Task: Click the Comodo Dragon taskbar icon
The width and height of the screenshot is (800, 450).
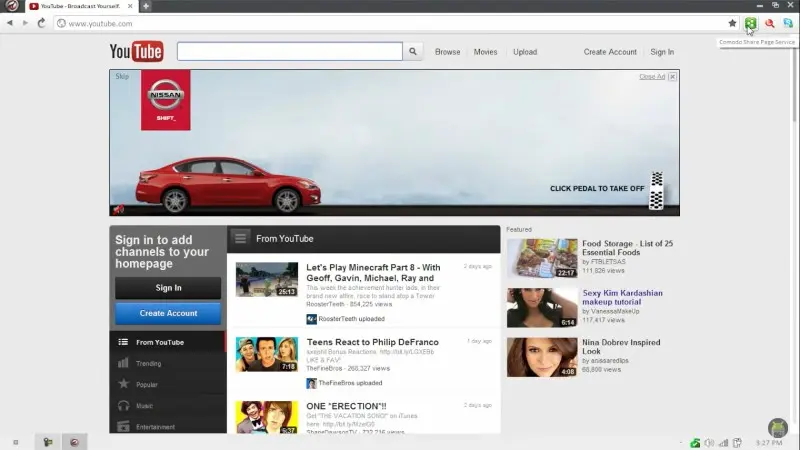Action: (x=74, y=442)
